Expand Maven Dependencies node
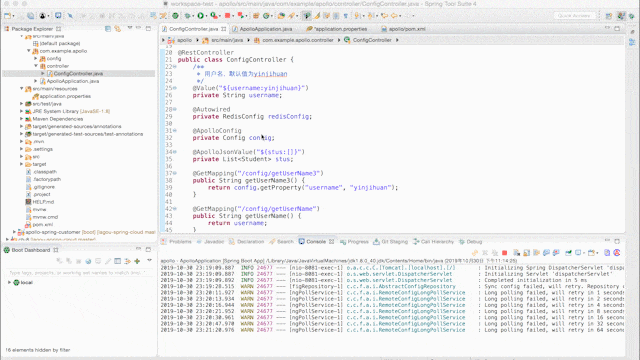Image resolution: width=640 pixels, height=360 pixels. tap(21, 119)
